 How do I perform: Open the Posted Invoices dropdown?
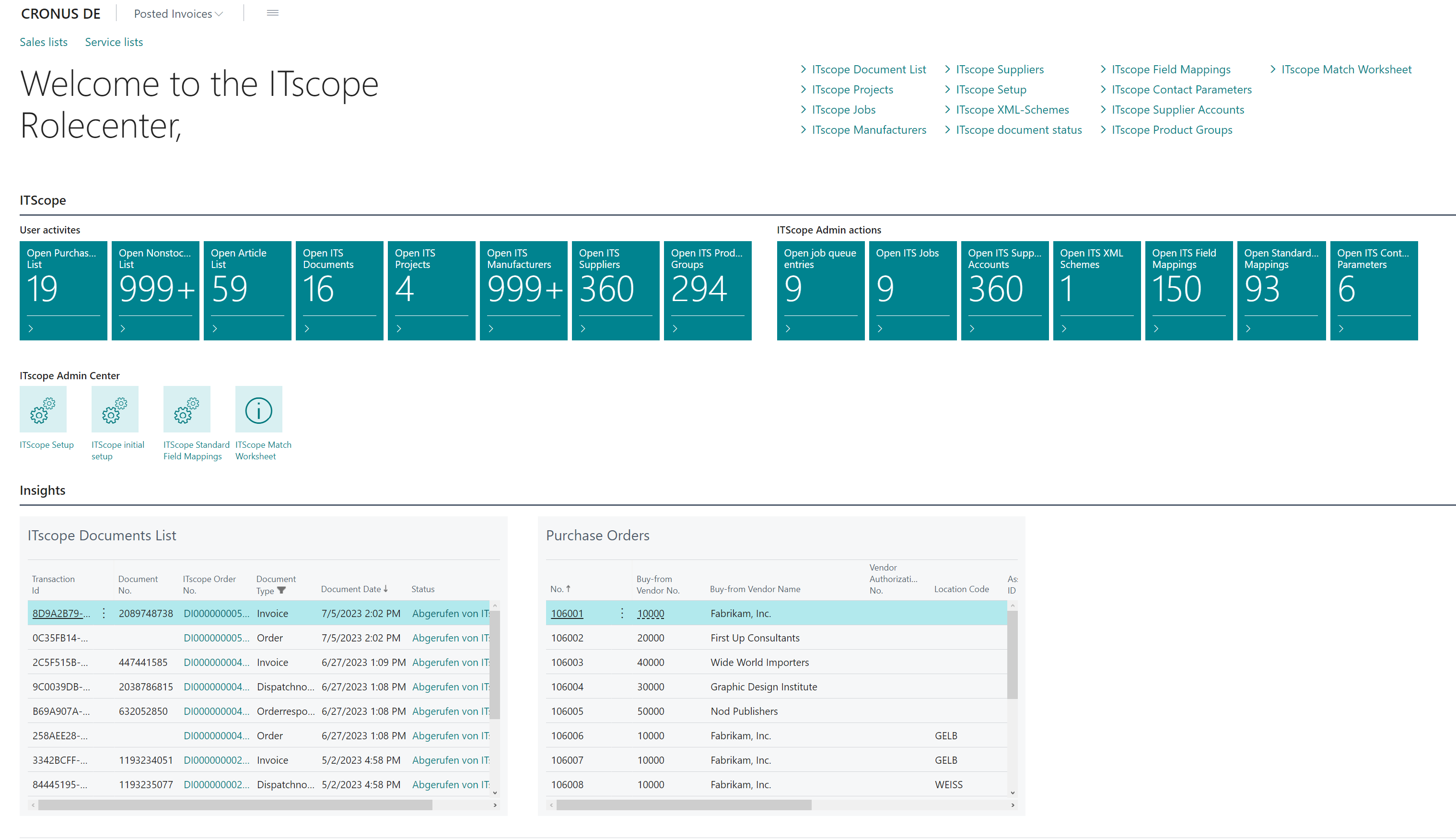click(x=177, y=13)
